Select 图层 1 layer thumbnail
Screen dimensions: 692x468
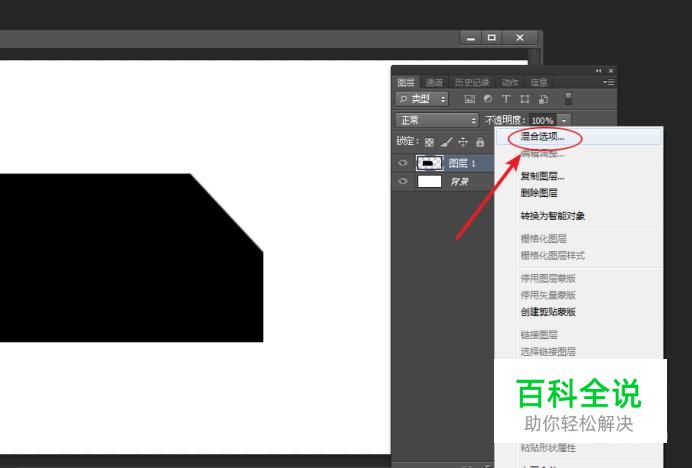[429, 163]
